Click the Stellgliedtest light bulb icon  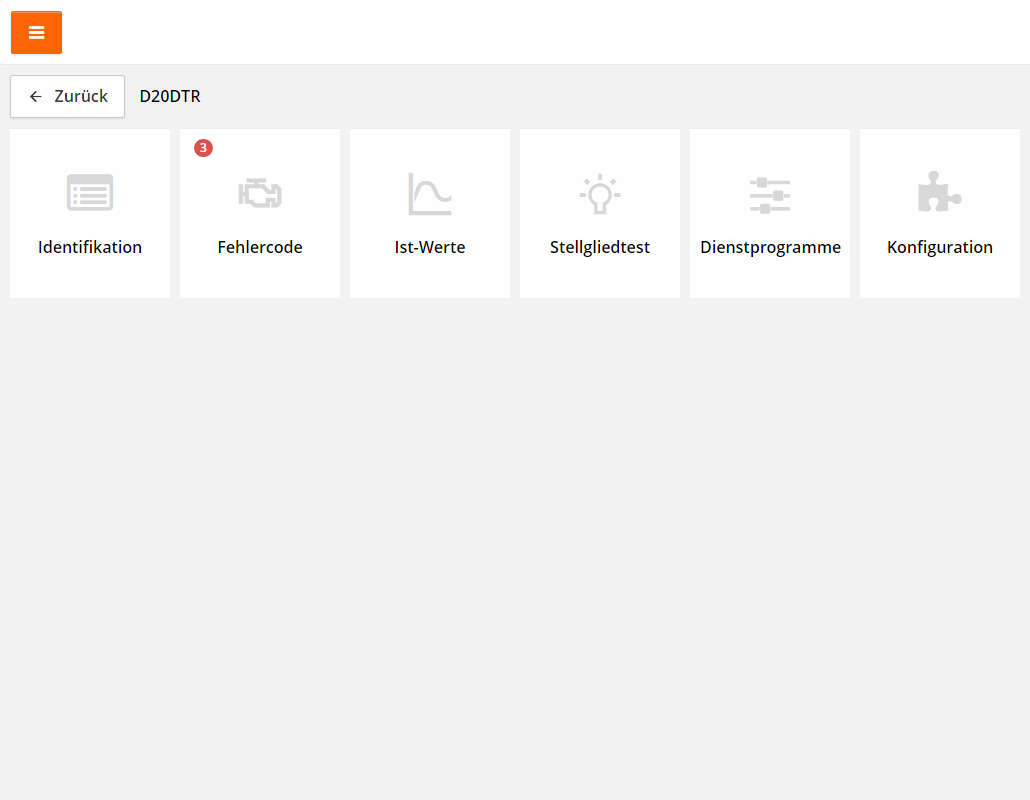(x=600, y=193)
